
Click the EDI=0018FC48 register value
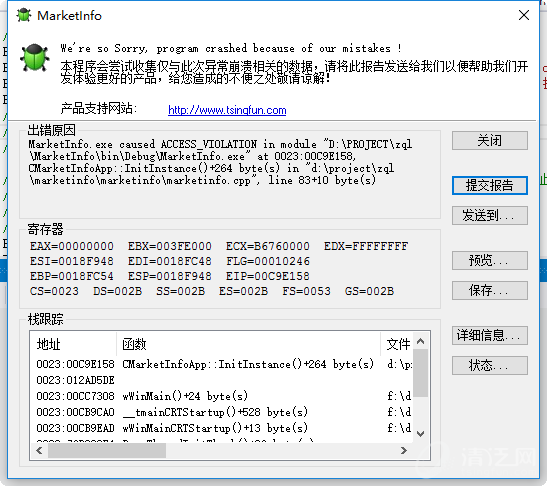coord(170,261)
